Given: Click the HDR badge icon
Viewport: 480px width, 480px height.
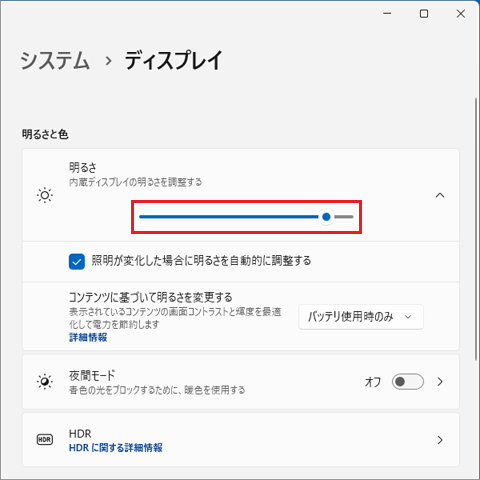Looking at the screenshot, I should 45,440.
